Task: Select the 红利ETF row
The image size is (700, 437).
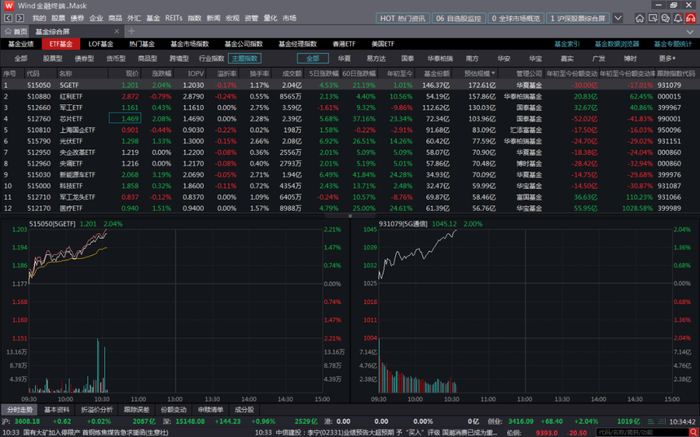Action: coord(350,96)
